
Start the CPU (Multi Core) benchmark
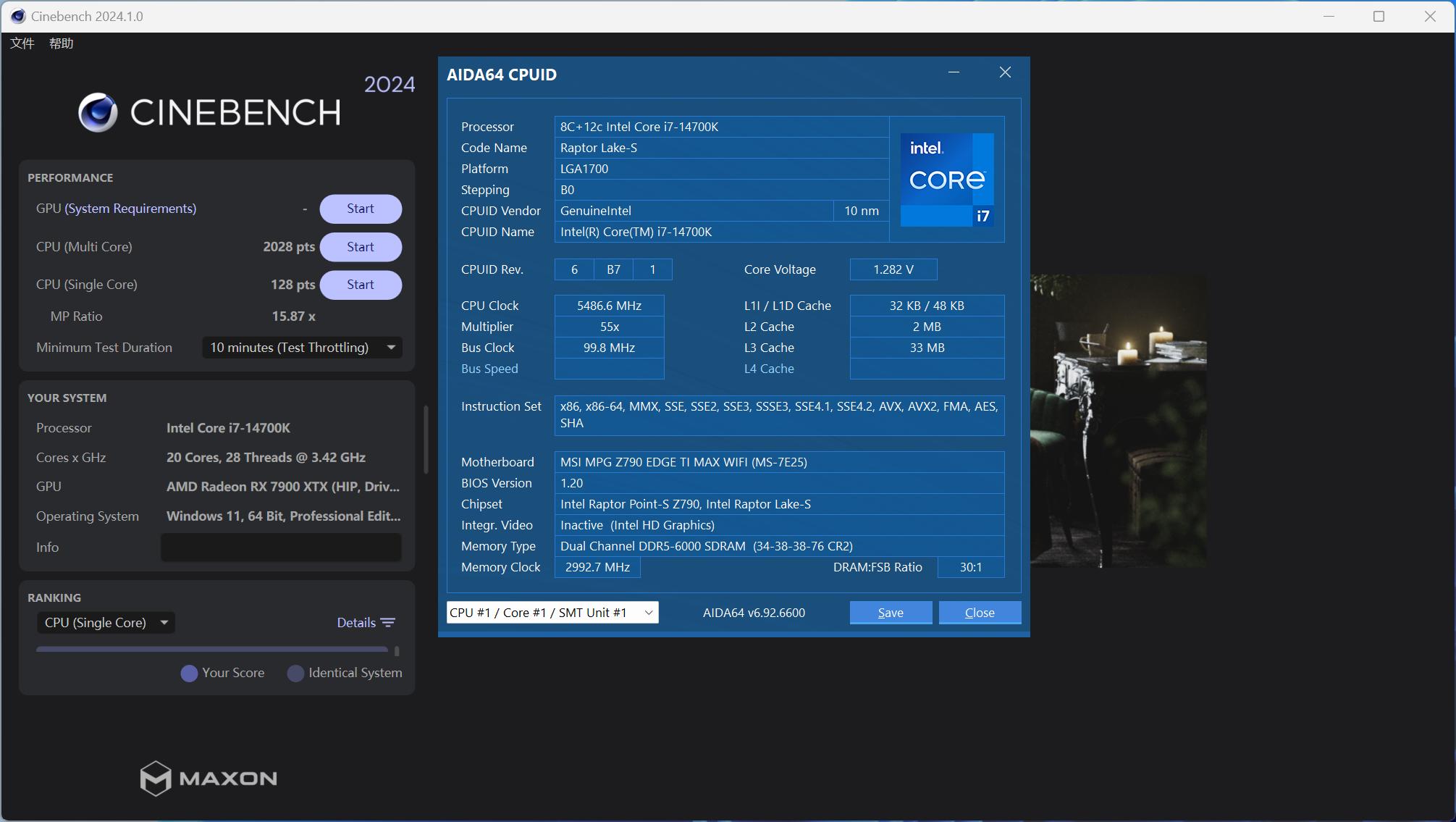(x=361, y=247)
